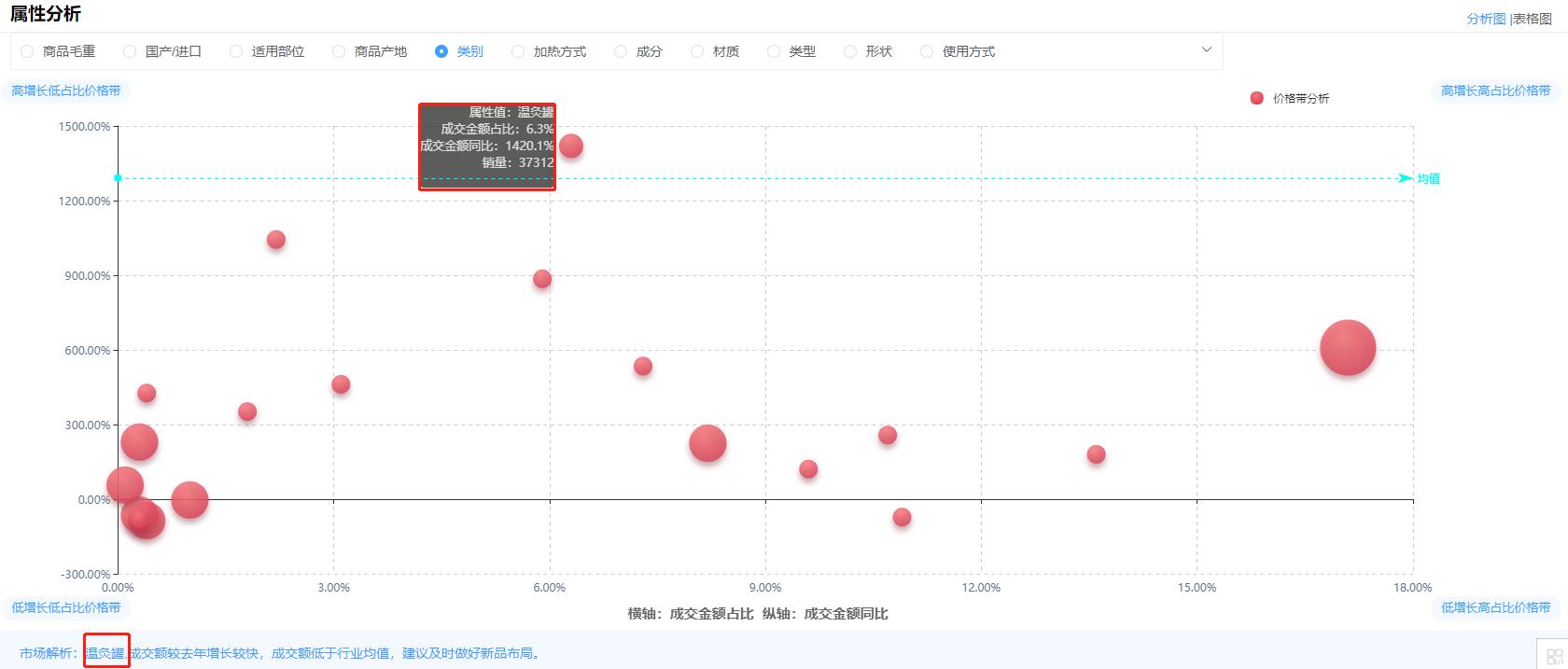
Task: Open the 温灸罐 link in 市场解析
Action: tap(105, 653)
